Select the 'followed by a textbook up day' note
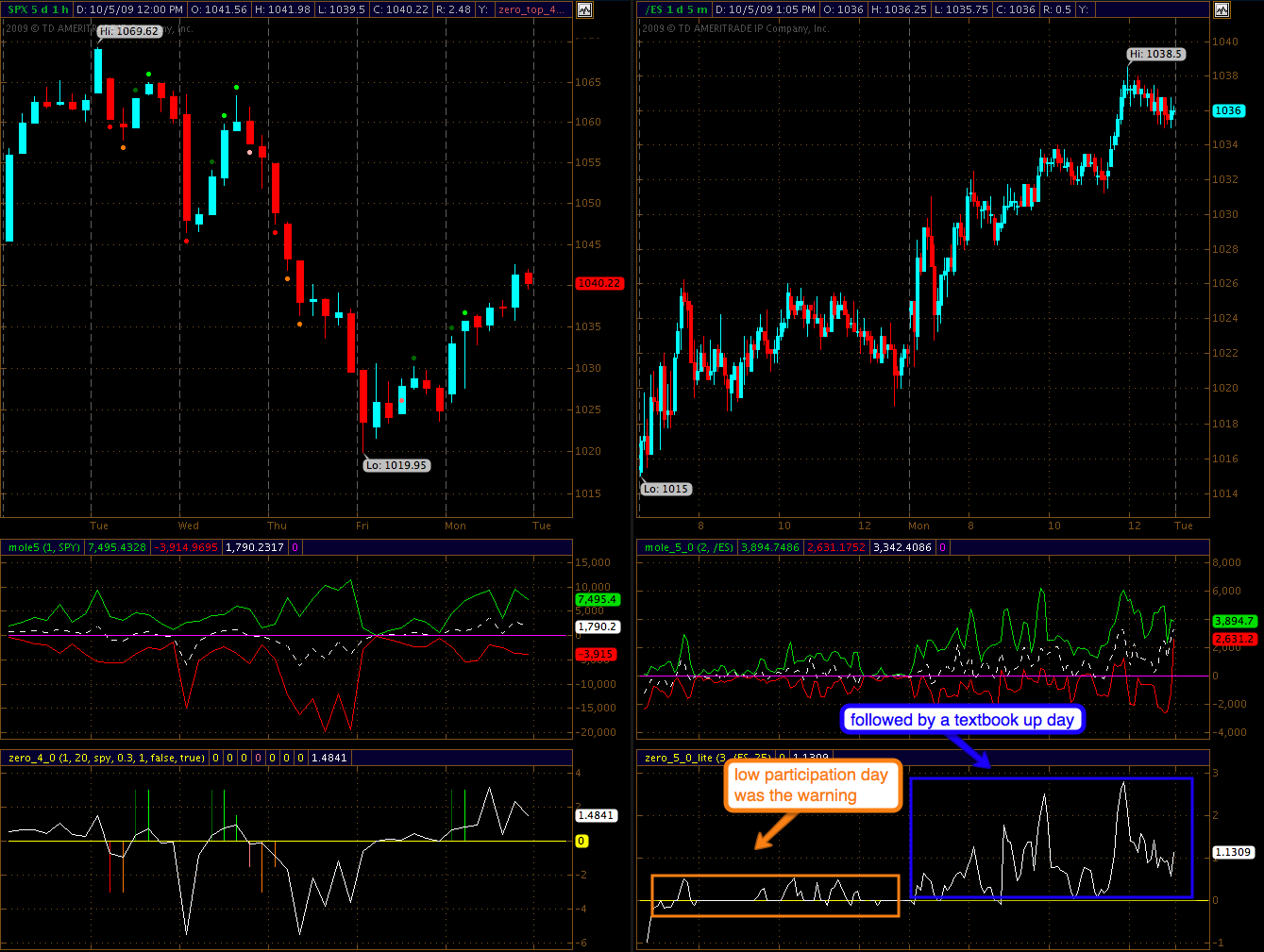Image resolution: width=1264 pixels, height=952 pixels. click(962, 720)
